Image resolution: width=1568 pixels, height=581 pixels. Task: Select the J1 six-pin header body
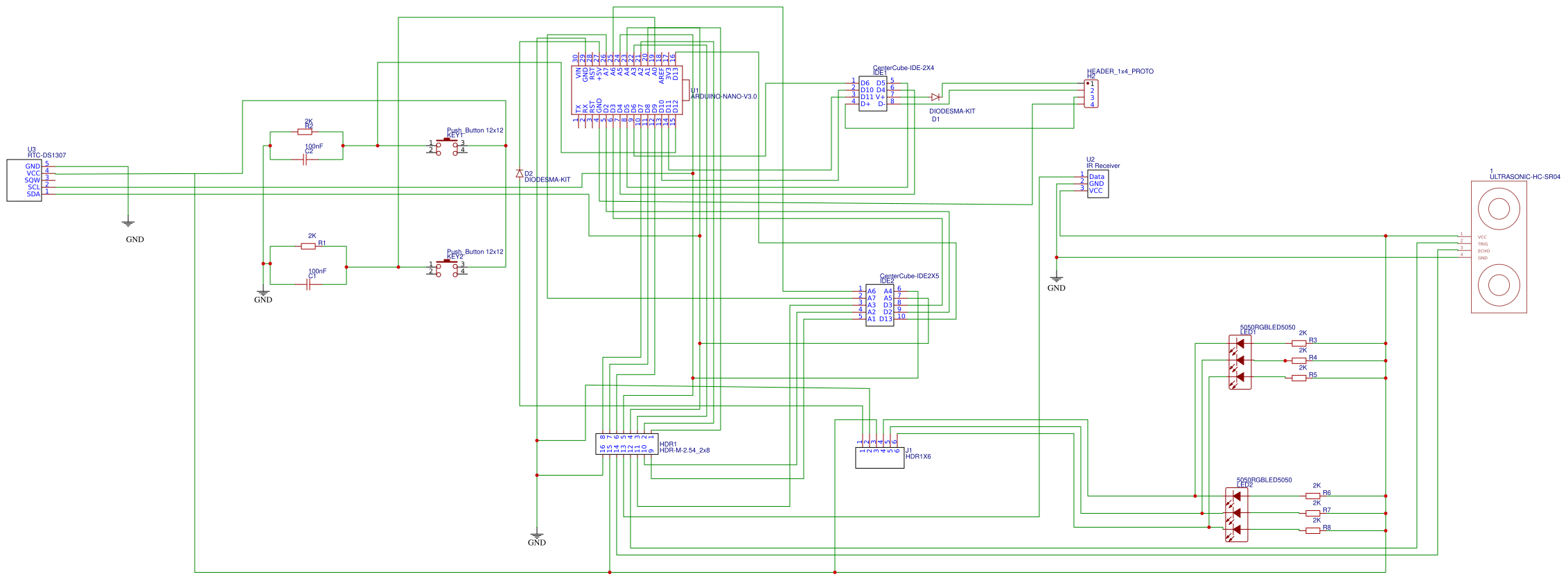(880, 458)
